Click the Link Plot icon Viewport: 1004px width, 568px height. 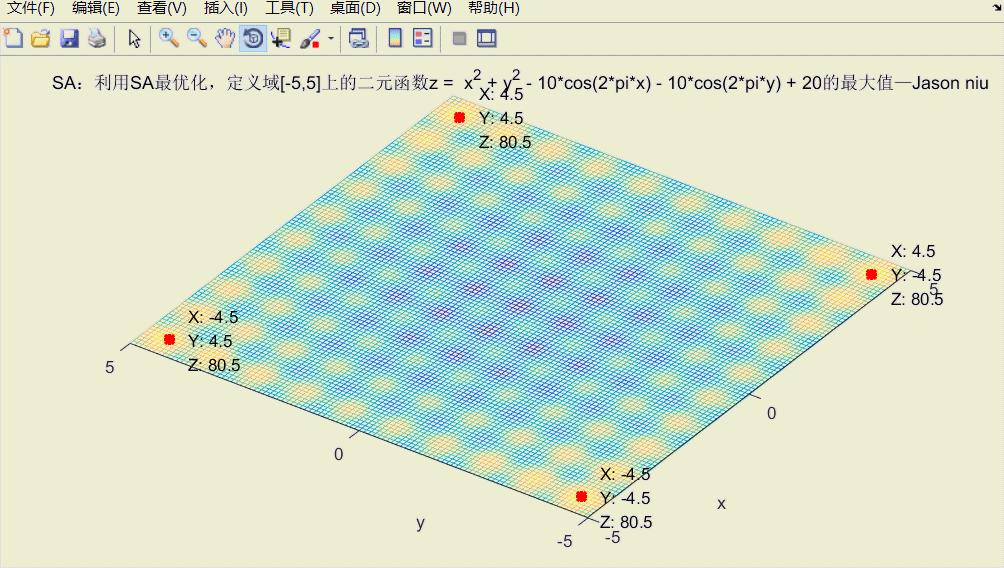359,38
